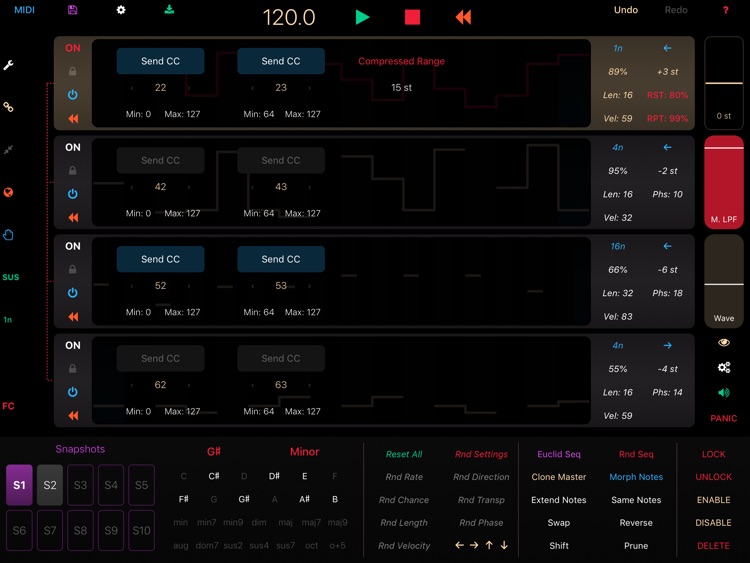
Task: Shift notes up with the up arrow
Action: click(489, 545)
